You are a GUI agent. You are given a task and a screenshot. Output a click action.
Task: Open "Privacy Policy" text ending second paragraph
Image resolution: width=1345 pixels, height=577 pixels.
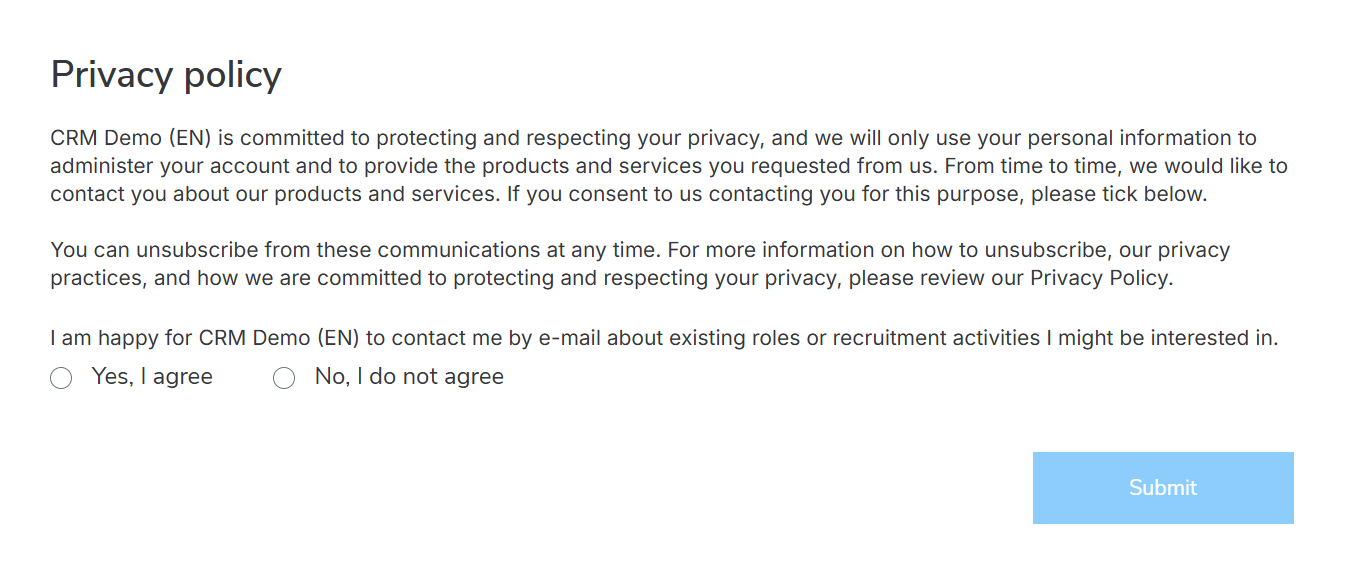pyautogui.click(x=1099, y=278)
